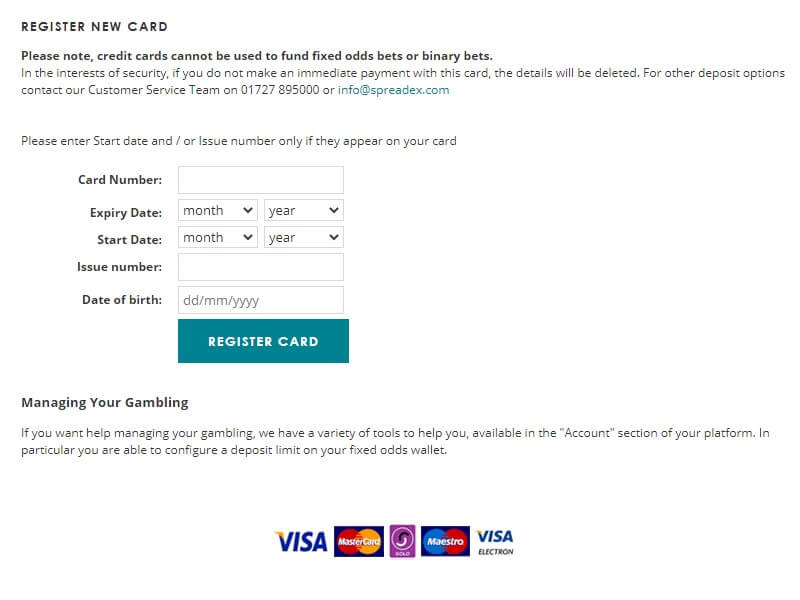Focus the Issue number input field

(261, 267)
